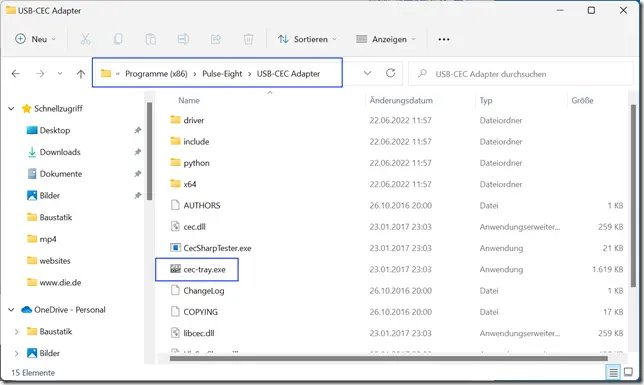Click USB-CEC Adapter breadcrumb segment
644x385 pixels.
pyautogui.click(x=288, y=74)
